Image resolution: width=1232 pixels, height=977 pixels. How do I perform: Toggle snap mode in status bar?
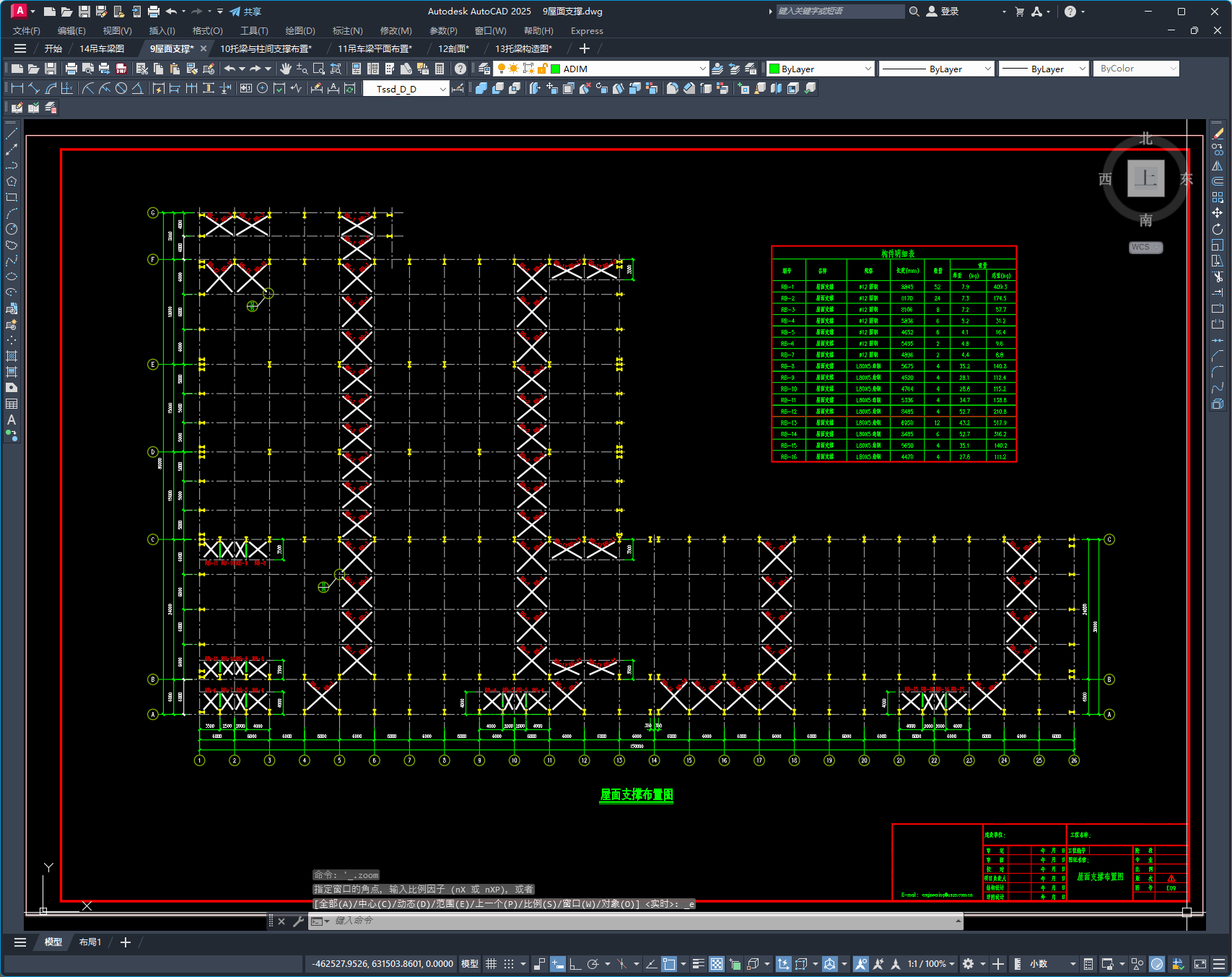(x=509, y=964)
